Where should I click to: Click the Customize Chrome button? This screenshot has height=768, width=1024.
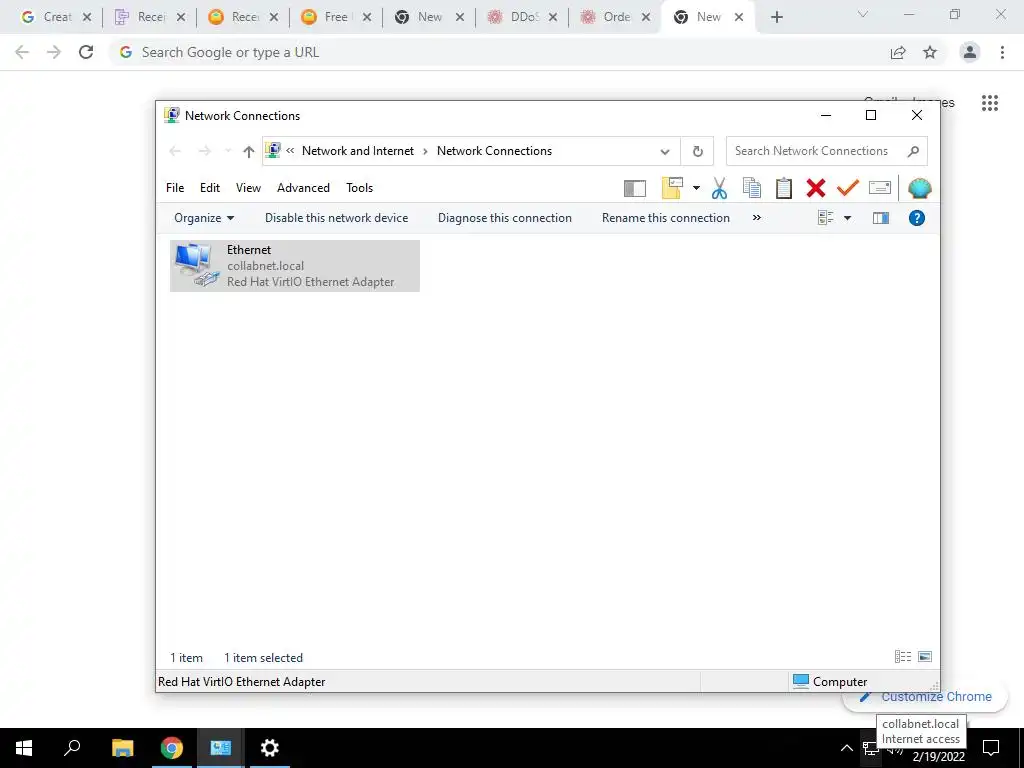926,697
